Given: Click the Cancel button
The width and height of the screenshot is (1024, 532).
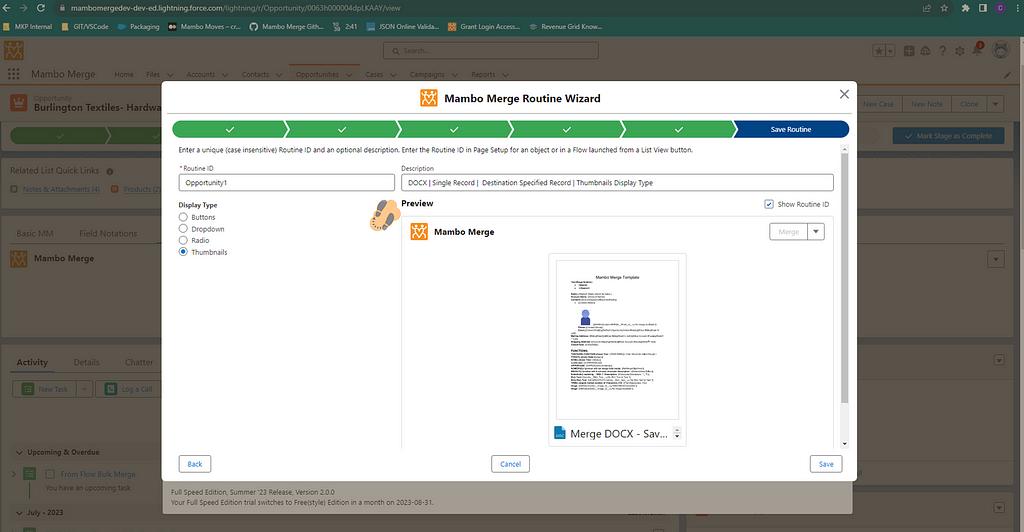Looking at the screenshot, I should pos(510,464).
